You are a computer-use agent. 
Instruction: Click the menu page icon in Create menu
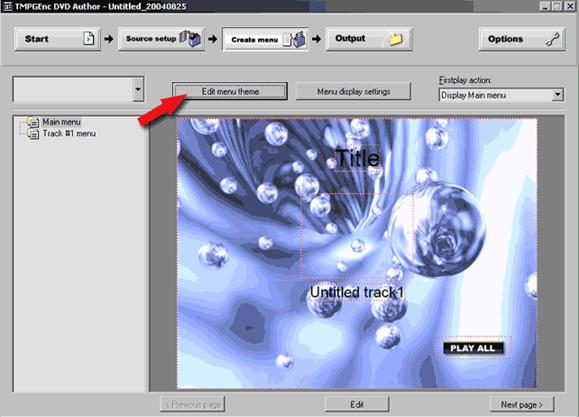[x=294, y=39]
